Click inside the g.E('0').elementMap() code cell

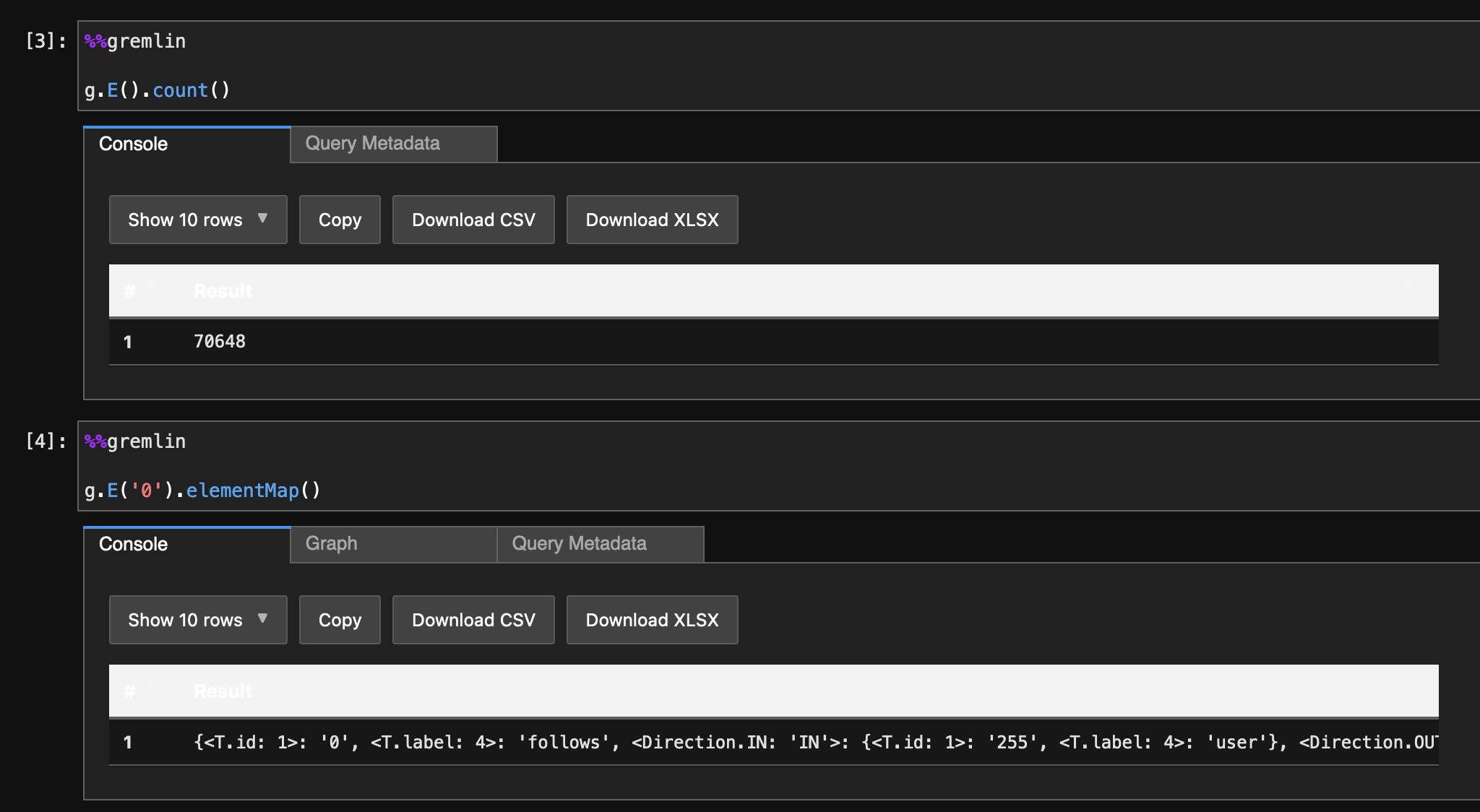tap(202, 490)
